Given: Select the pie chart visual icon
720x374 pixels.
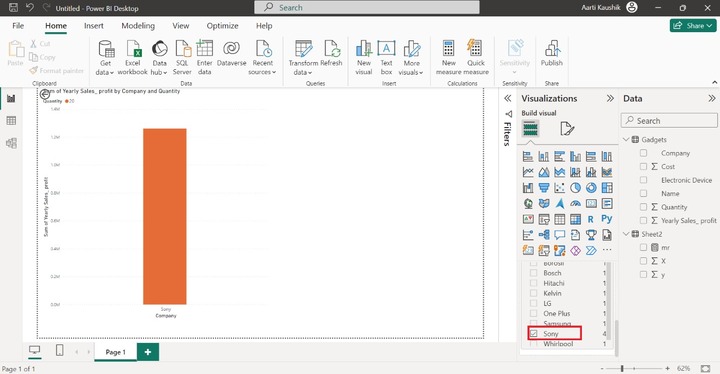Looking at the screenshot, I should pos(575,188).
